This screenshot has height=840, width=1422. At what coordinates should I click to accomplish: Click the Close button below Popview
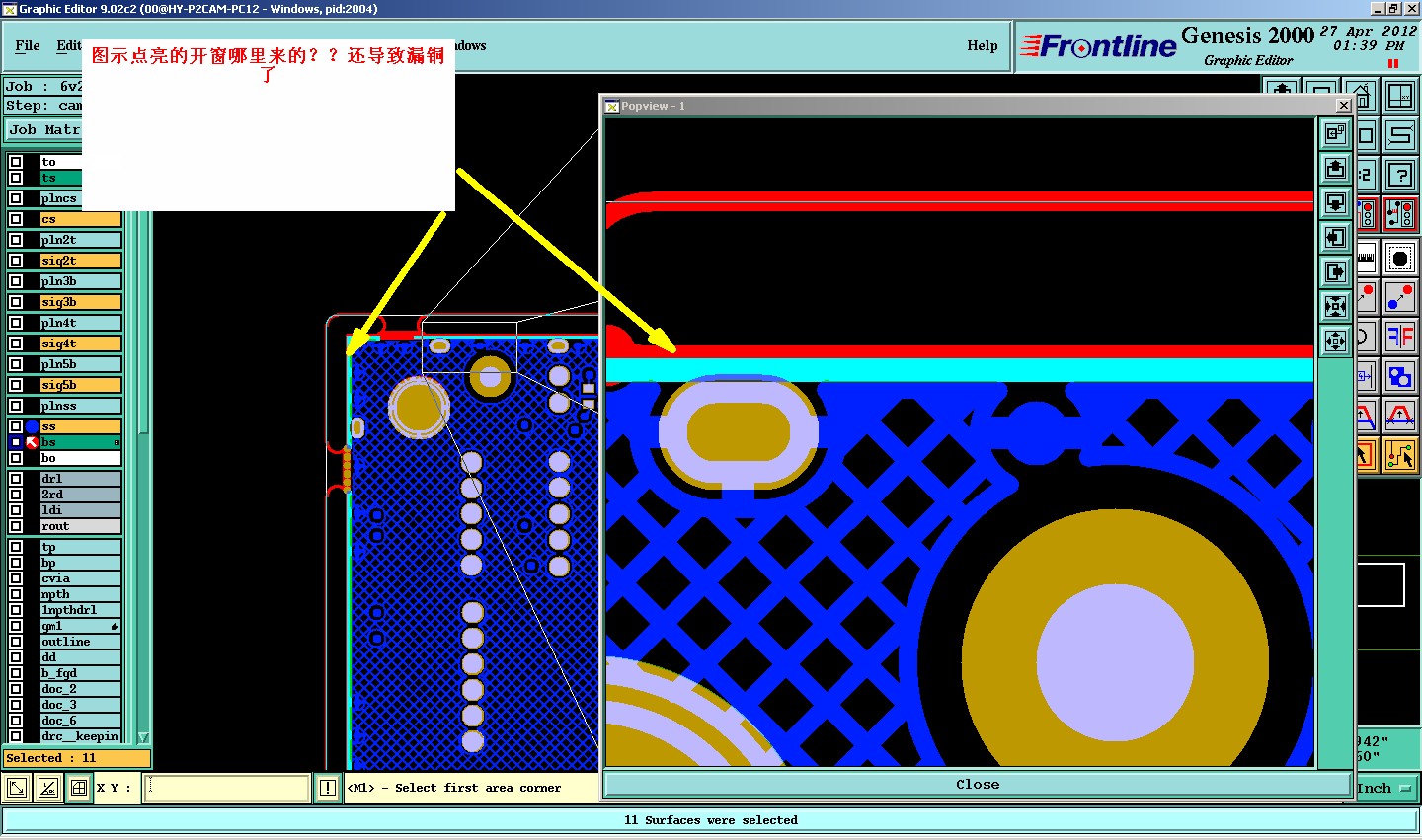pos(978,785)
